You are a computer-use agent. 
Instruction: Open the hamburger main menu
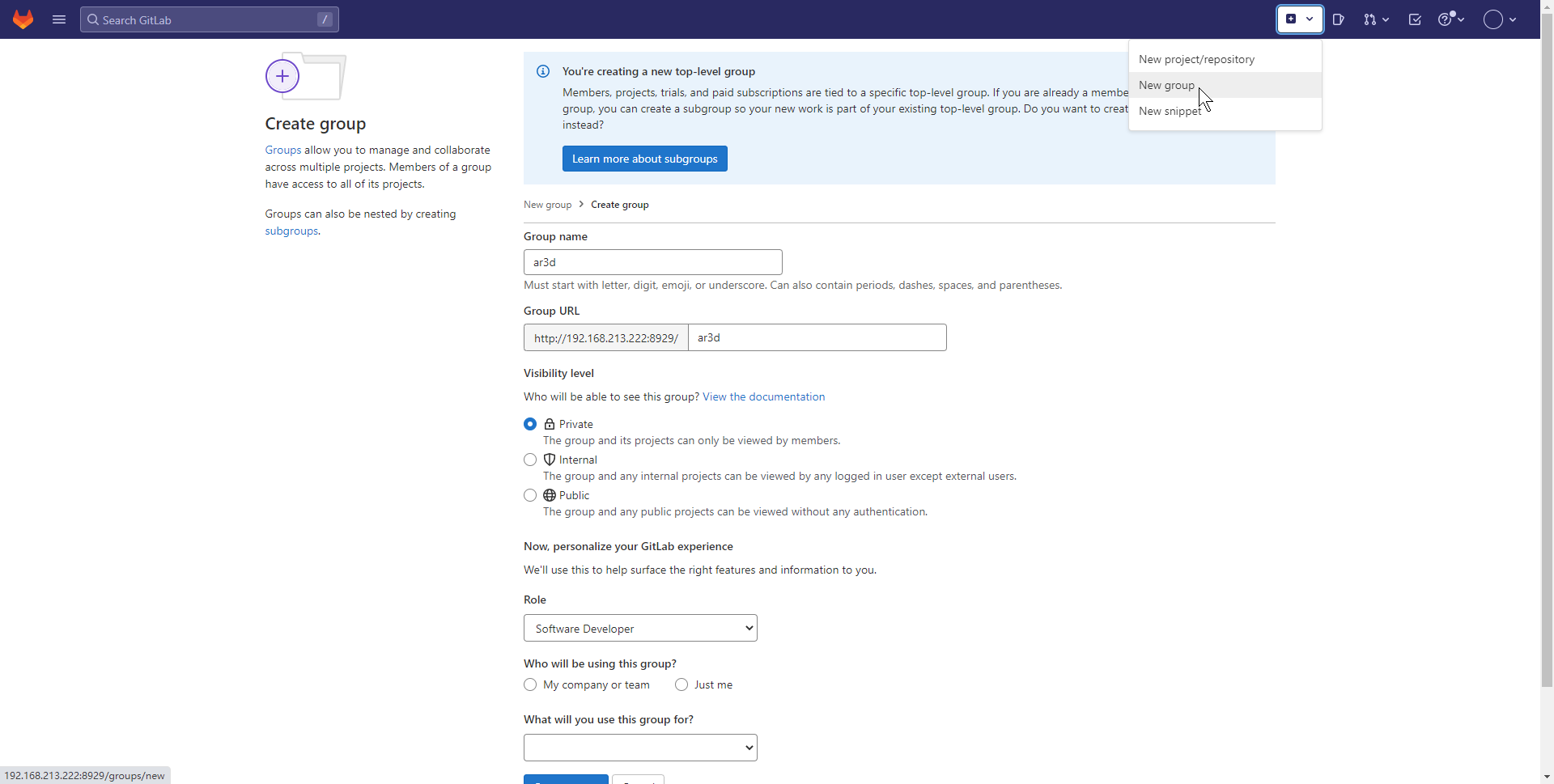click(x=59, y=19)
